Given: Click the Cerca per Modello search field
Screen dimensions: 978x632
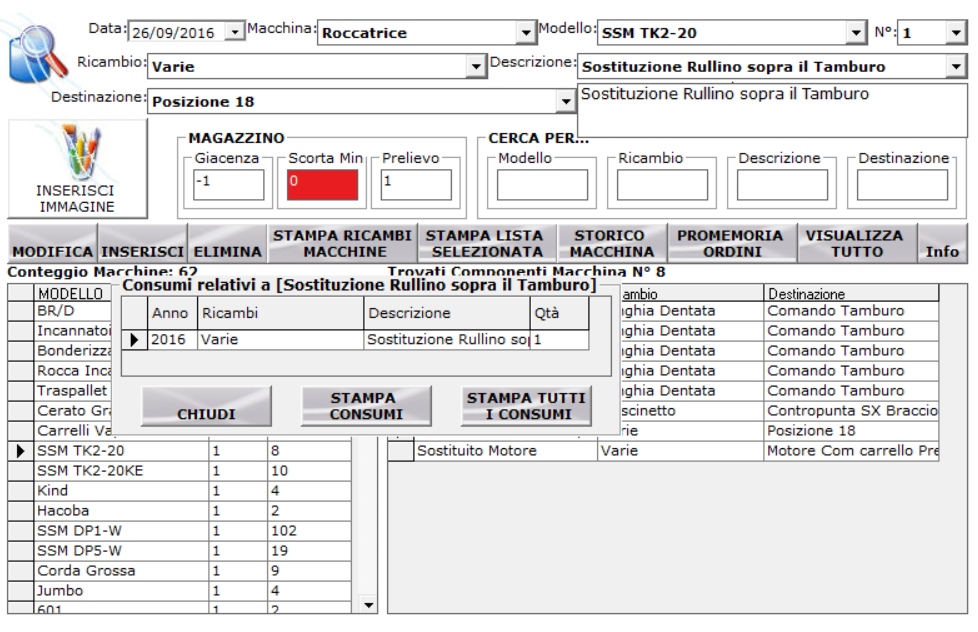Looking at the screenshot, I should [542, 185].
